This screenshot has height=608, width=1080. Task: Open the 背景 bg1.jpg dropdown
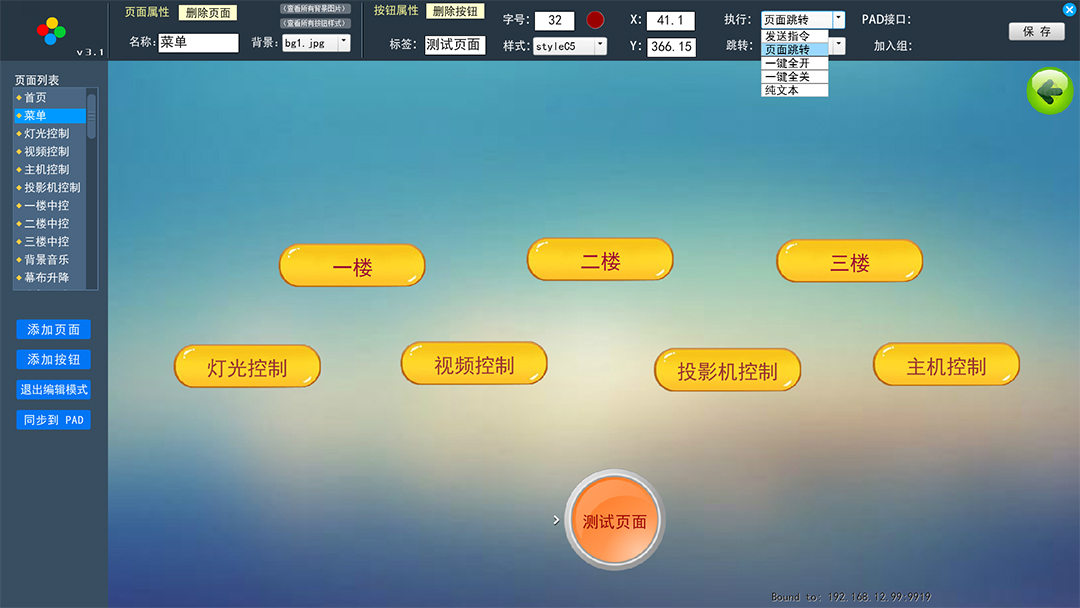(344, 43)
